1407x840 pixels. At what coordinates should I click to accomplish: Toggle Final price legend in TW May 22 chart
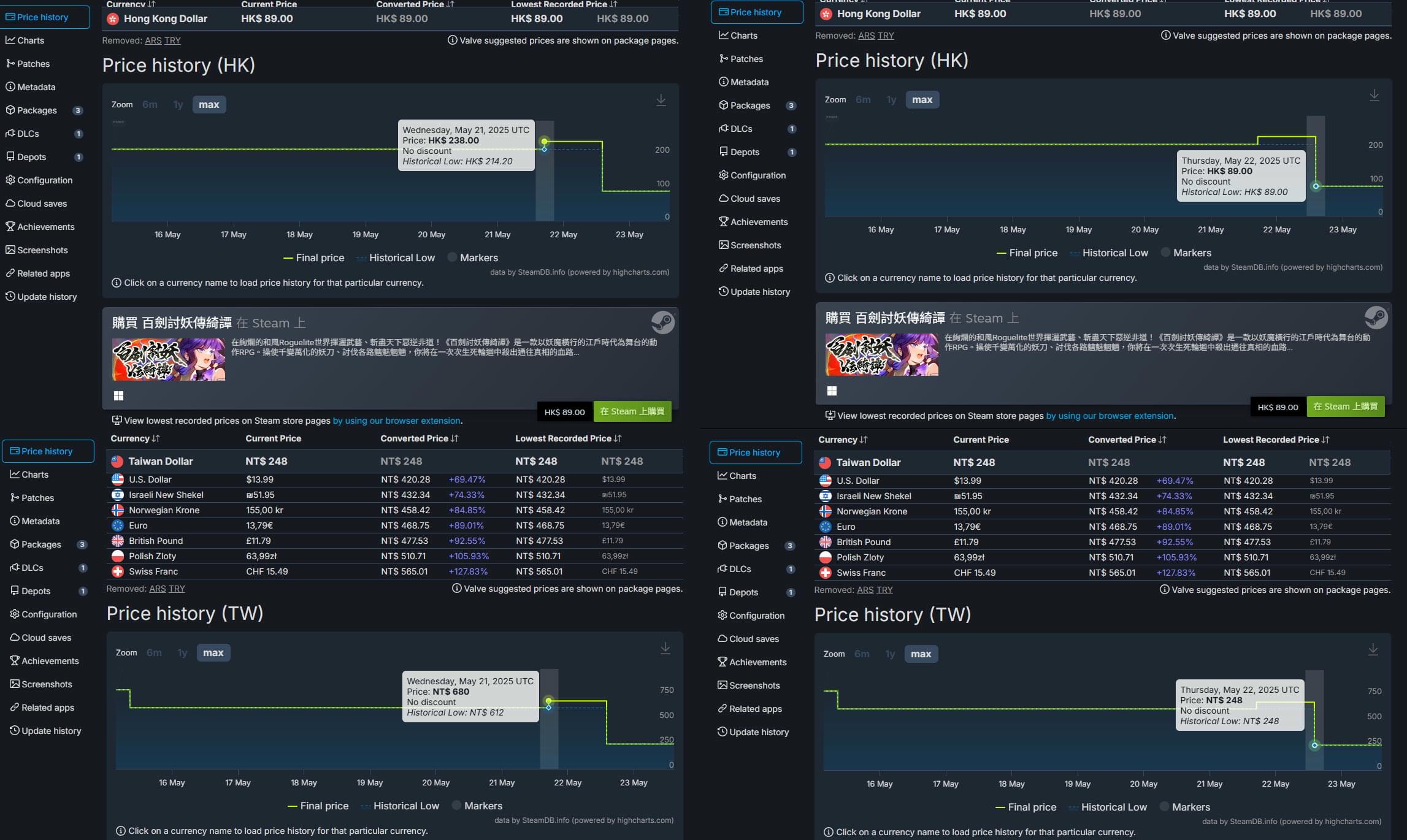coord(1026,807)
